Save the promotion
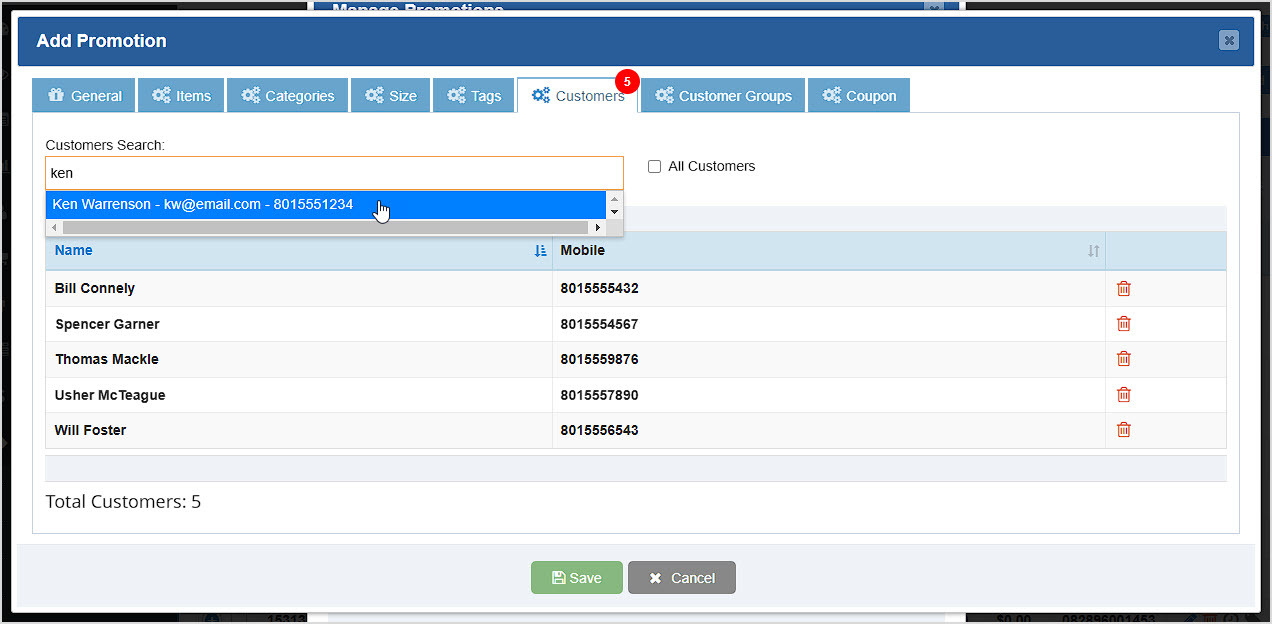1272x624 pixels. click(576, 577)
